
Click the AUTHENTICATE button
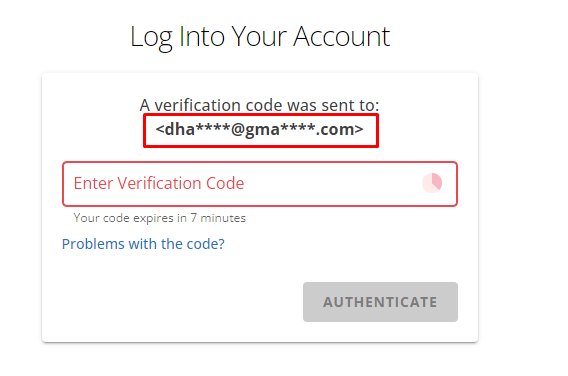coord(380,302)
